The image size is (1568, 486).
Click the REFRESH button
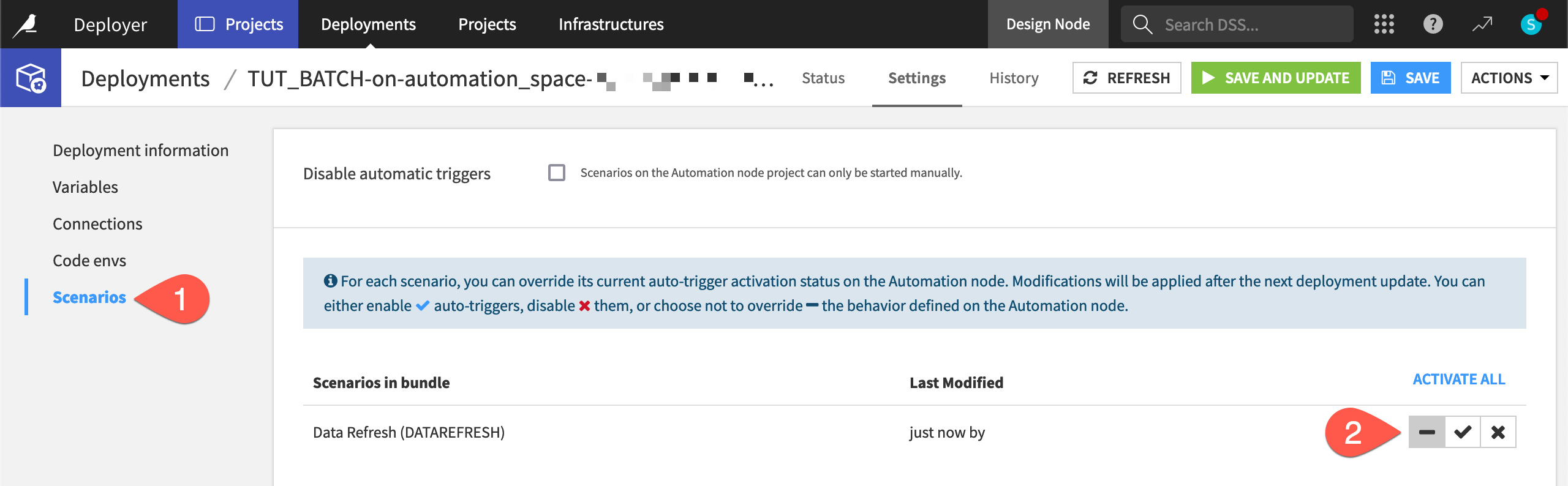[x=1126, y=78]
